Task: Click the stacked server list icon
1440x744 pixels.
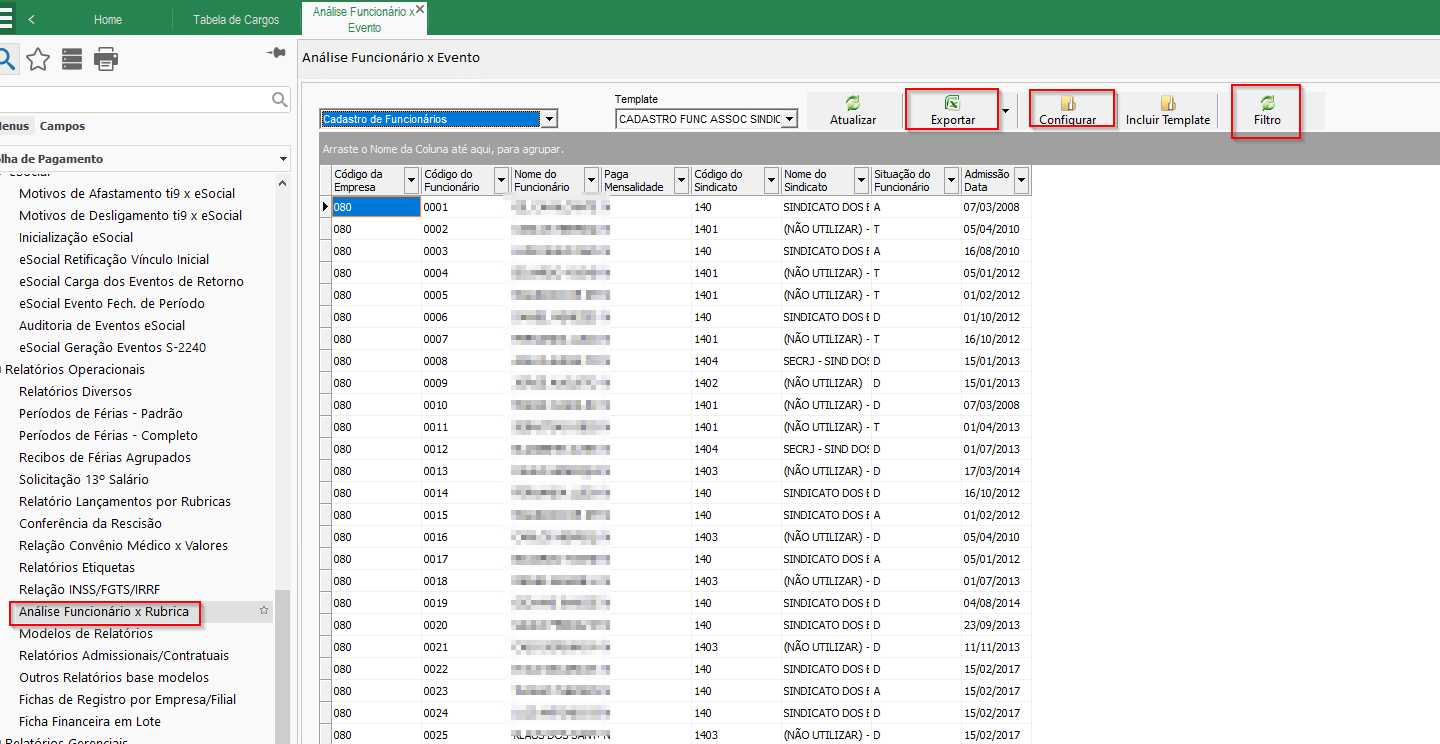Action: pyautogui.click(x=72, y=60)
